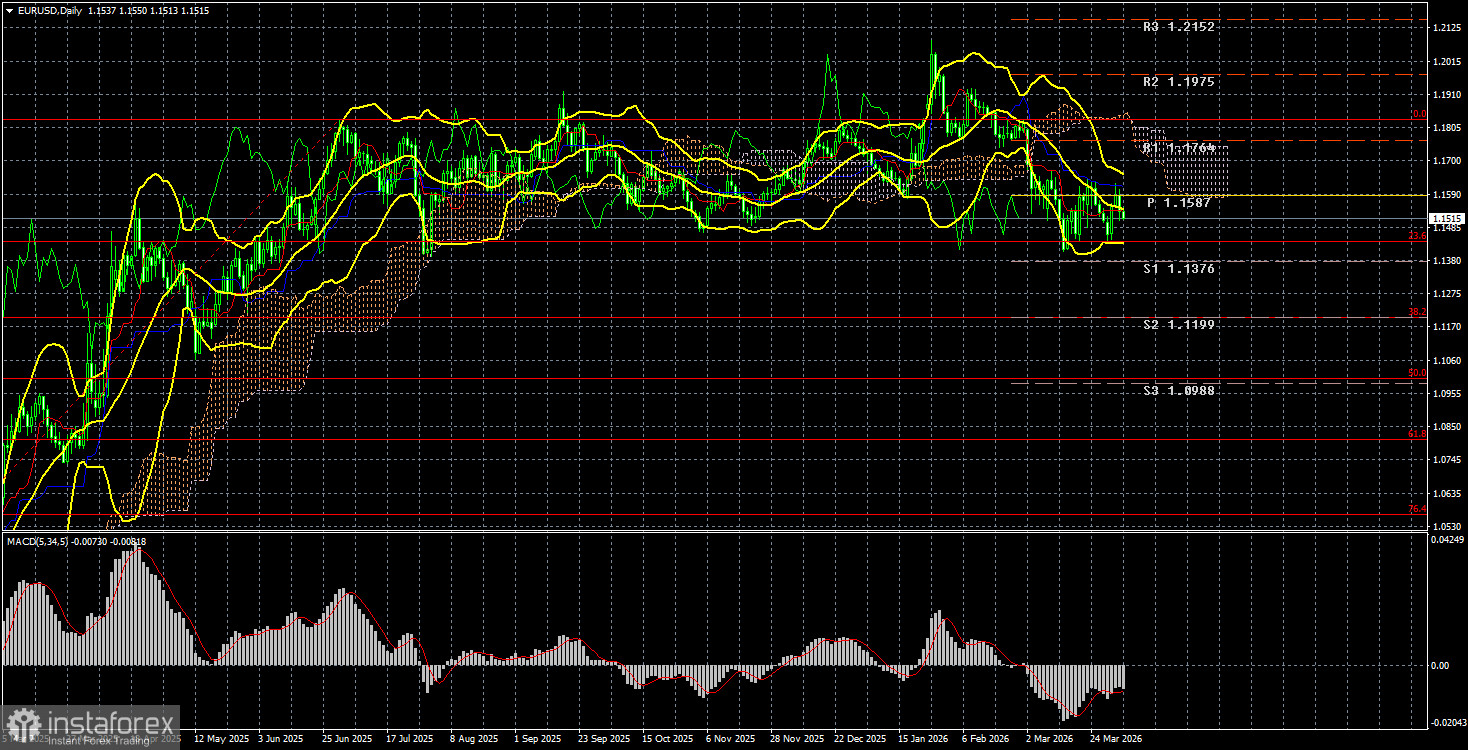Click the 6 Nov 2025 date label
The width and height of the screenshot is (1468, 750).
730,739
